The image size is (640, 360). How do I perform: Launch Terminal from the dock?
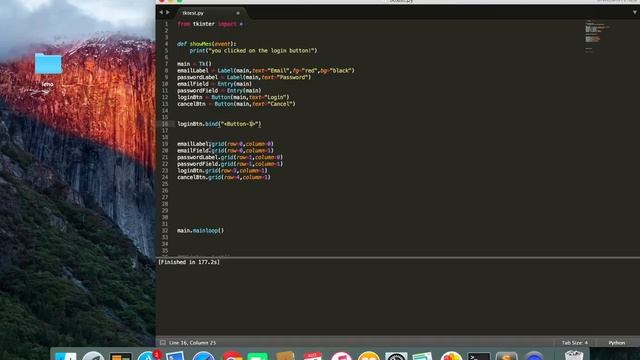click(x=479, y=356)
